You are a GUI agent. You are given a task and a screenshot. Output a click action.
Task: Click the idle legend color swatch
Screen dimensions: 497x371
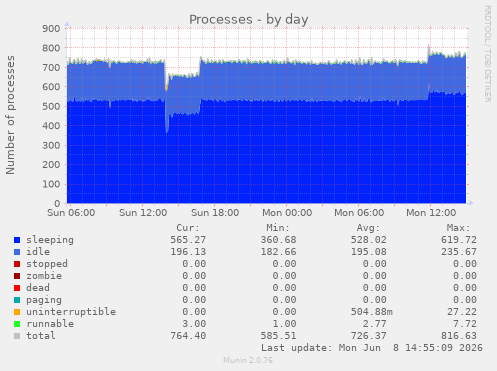[17, 252]
